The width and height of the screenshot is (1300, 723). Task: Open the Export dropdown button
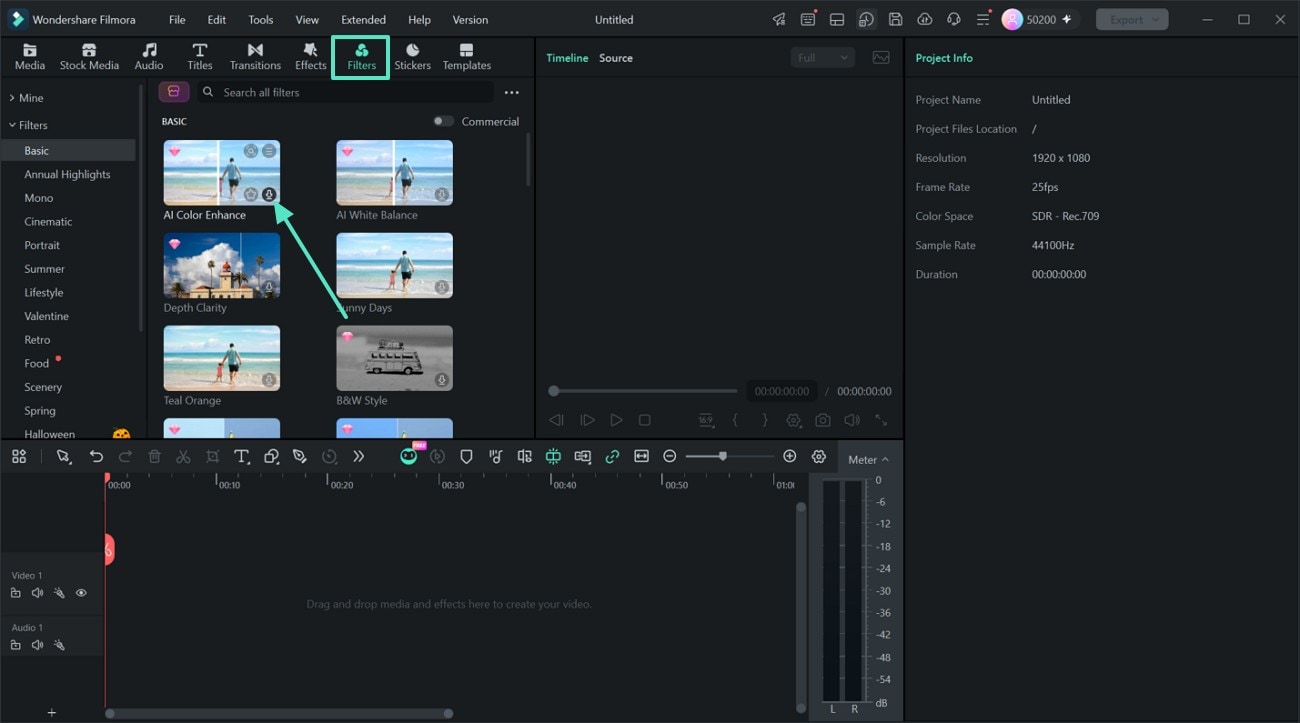[1132, 19]
